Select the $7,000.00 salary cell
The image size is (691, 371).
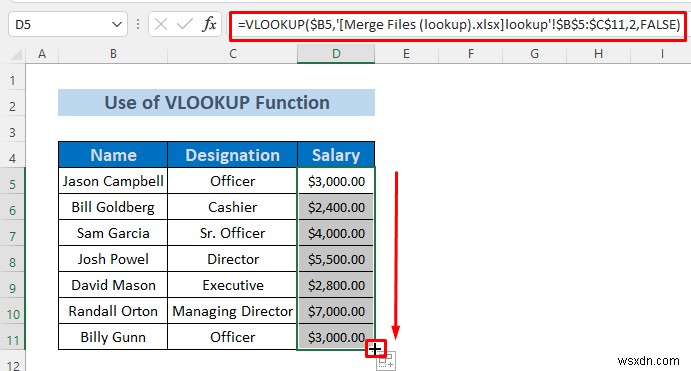[336, 311]
